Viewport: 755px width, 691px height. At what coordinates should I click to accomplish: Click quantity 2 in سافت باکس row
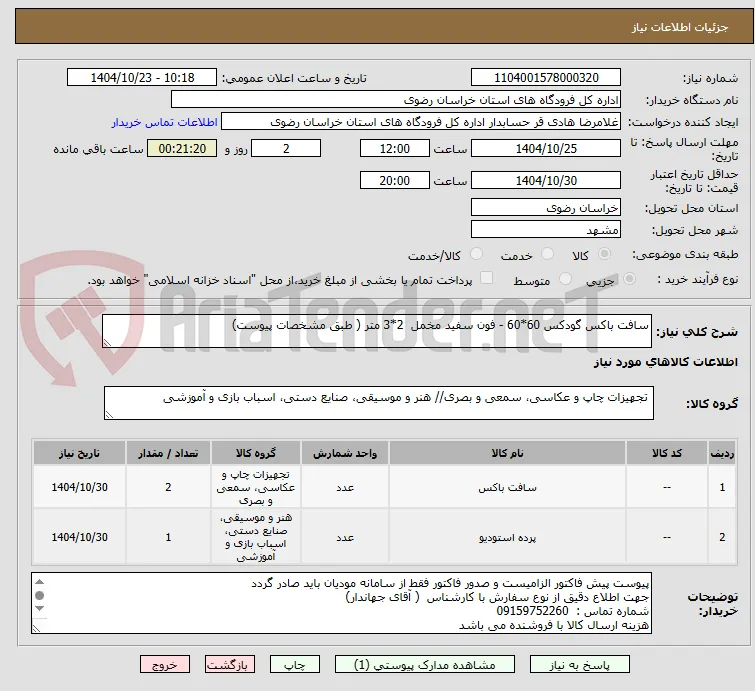[x=168, y=487]
